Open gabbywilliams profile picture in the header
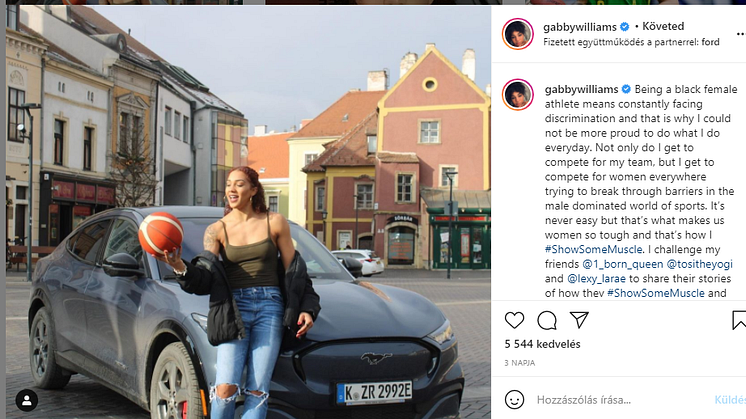The width and height of the screenshot is (746, 419). [x=518, y=34]
